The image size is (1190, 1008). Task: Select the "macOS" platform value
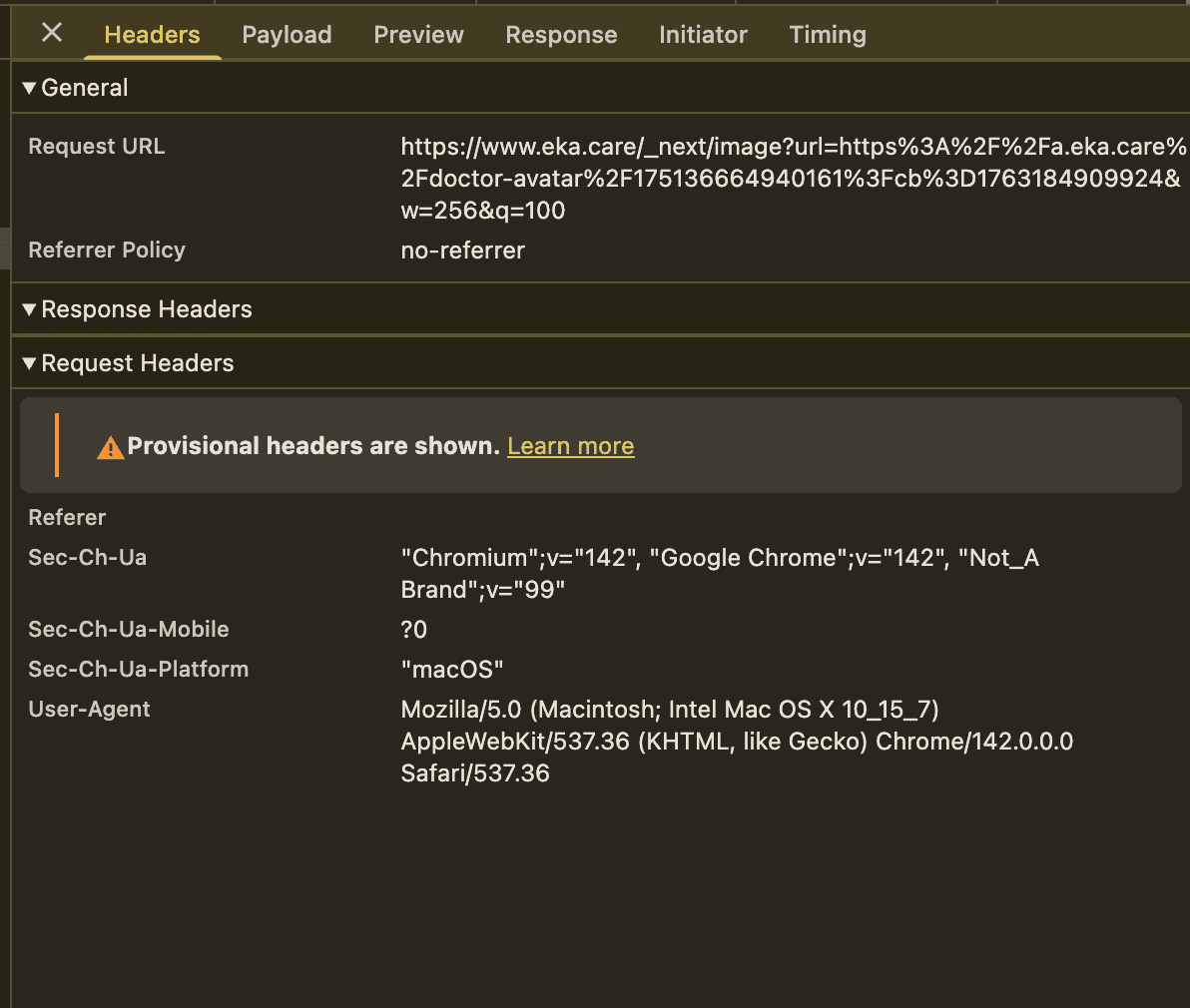point(451,670)
